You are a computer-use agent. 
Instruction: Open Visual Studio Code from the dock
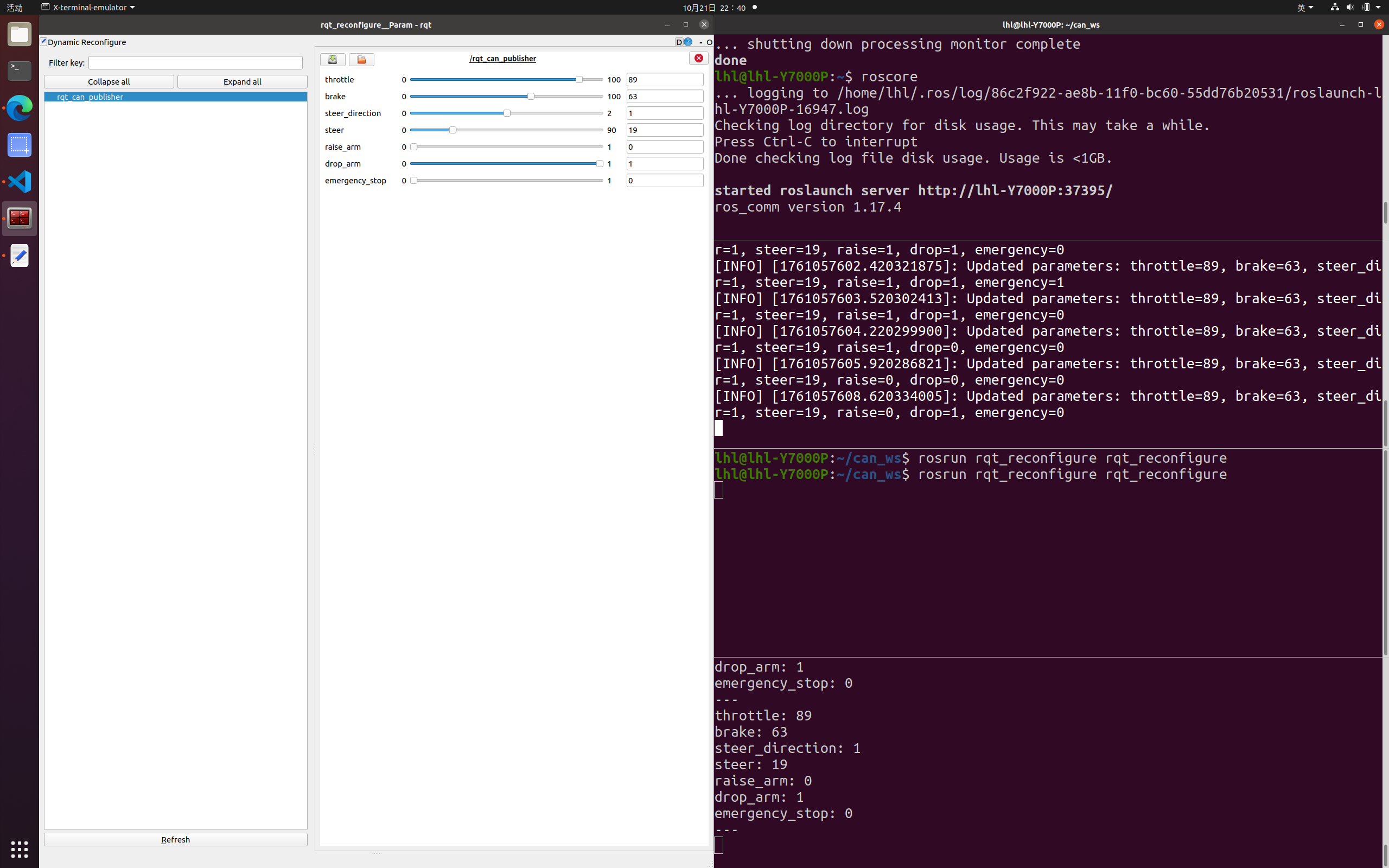(20, 181)
